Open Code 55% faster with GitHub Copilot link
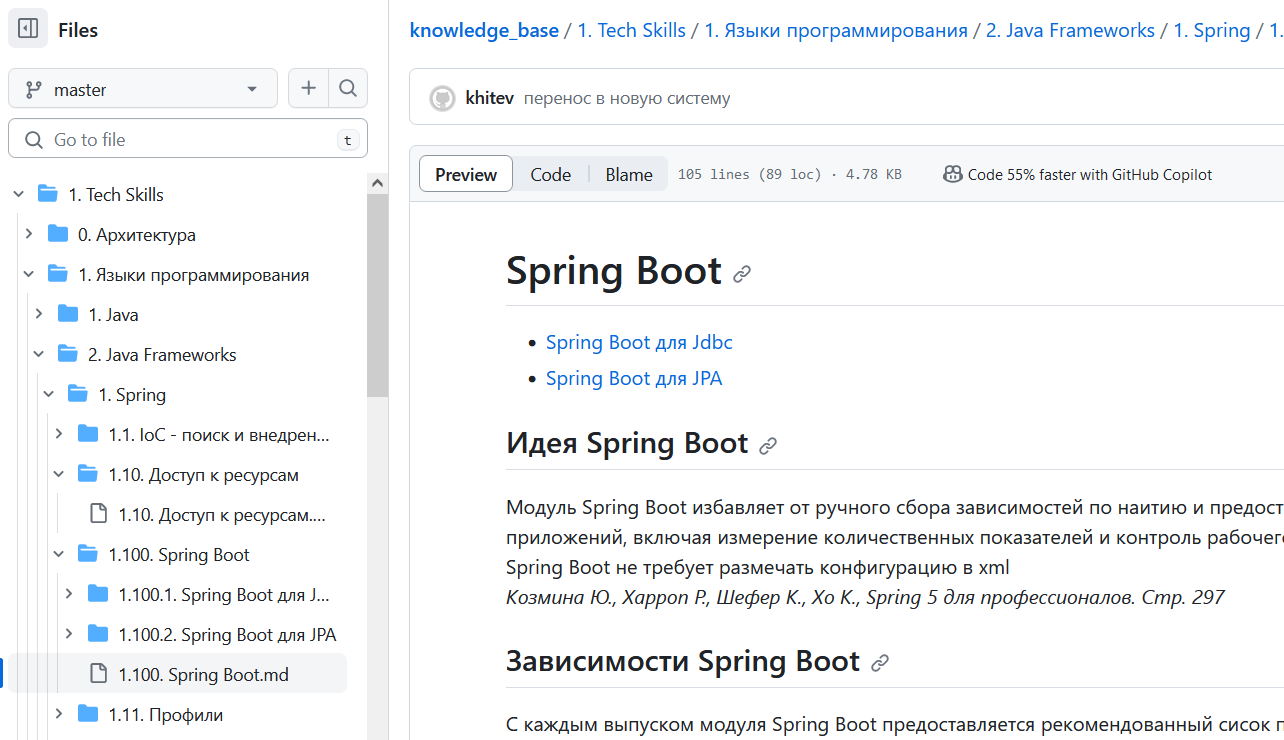Screen dimensions: 1284x740 (1090, 174)
